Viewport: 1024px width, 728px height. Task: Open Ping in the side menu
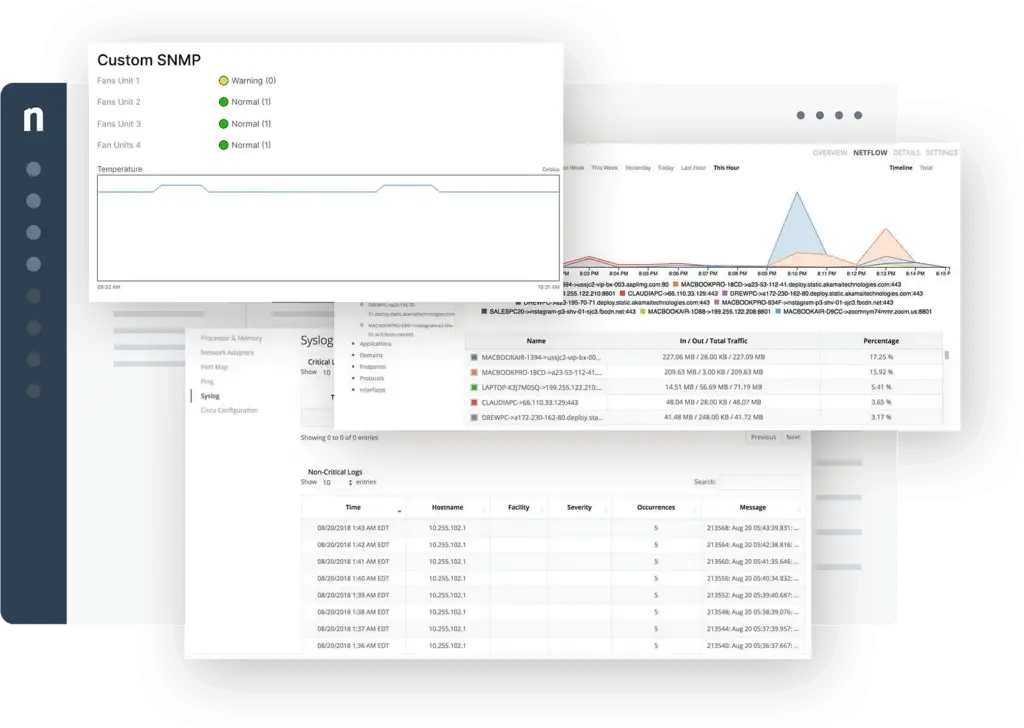(x=206, y=381)
